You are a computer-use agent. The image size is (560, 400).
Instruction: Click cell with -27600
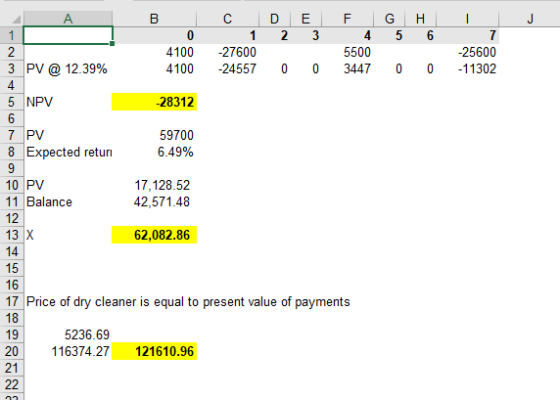228,52
